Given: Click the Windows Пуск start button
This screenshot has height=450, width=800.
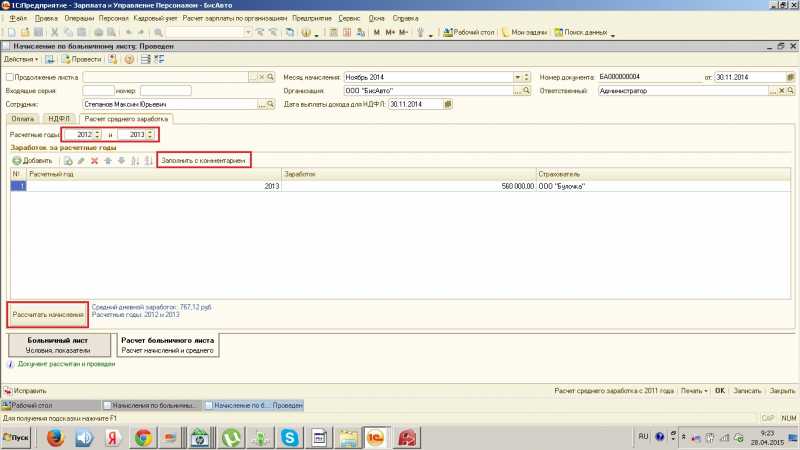Looking at the screenshot, I should (x=16, y=438).
